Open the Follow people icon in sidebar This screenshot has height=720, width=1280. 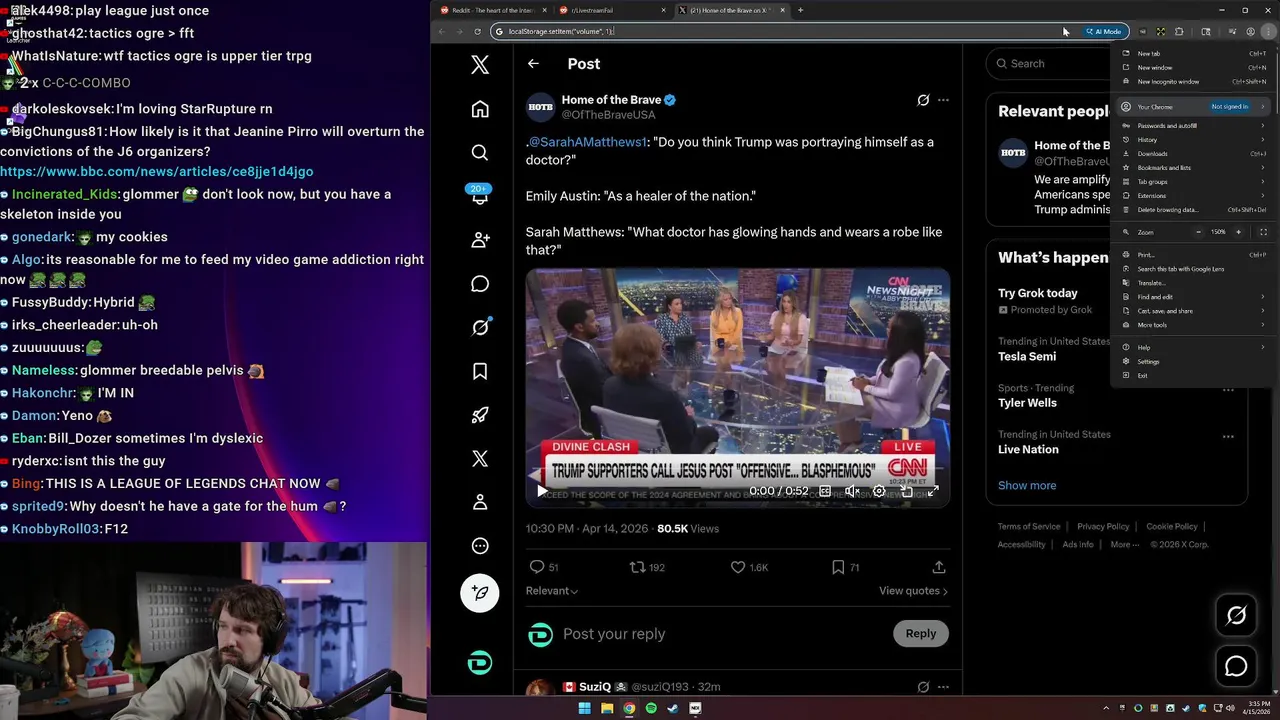480,240
